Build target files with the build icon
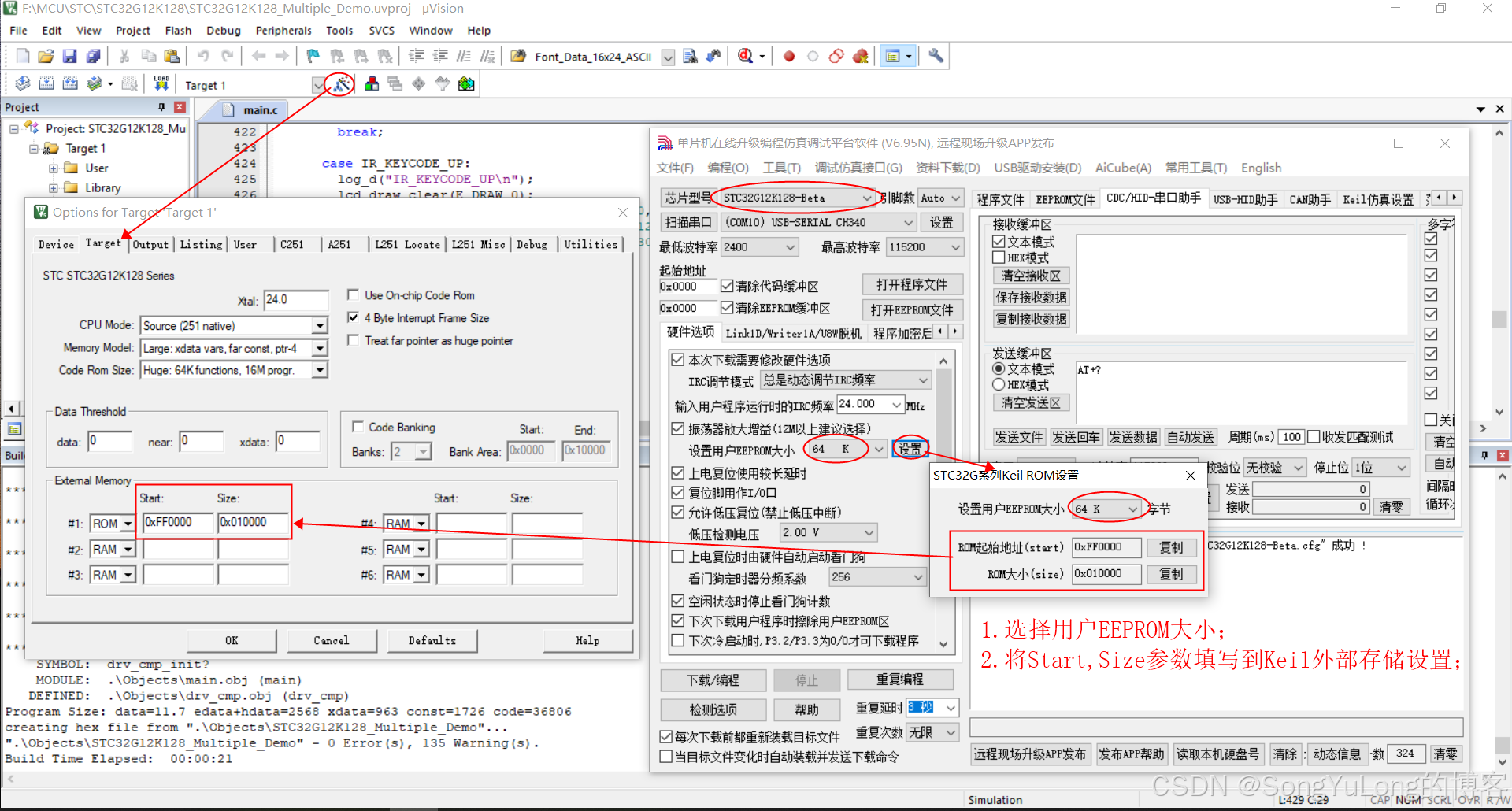The image size is (1512, 811). coord(46,83)
